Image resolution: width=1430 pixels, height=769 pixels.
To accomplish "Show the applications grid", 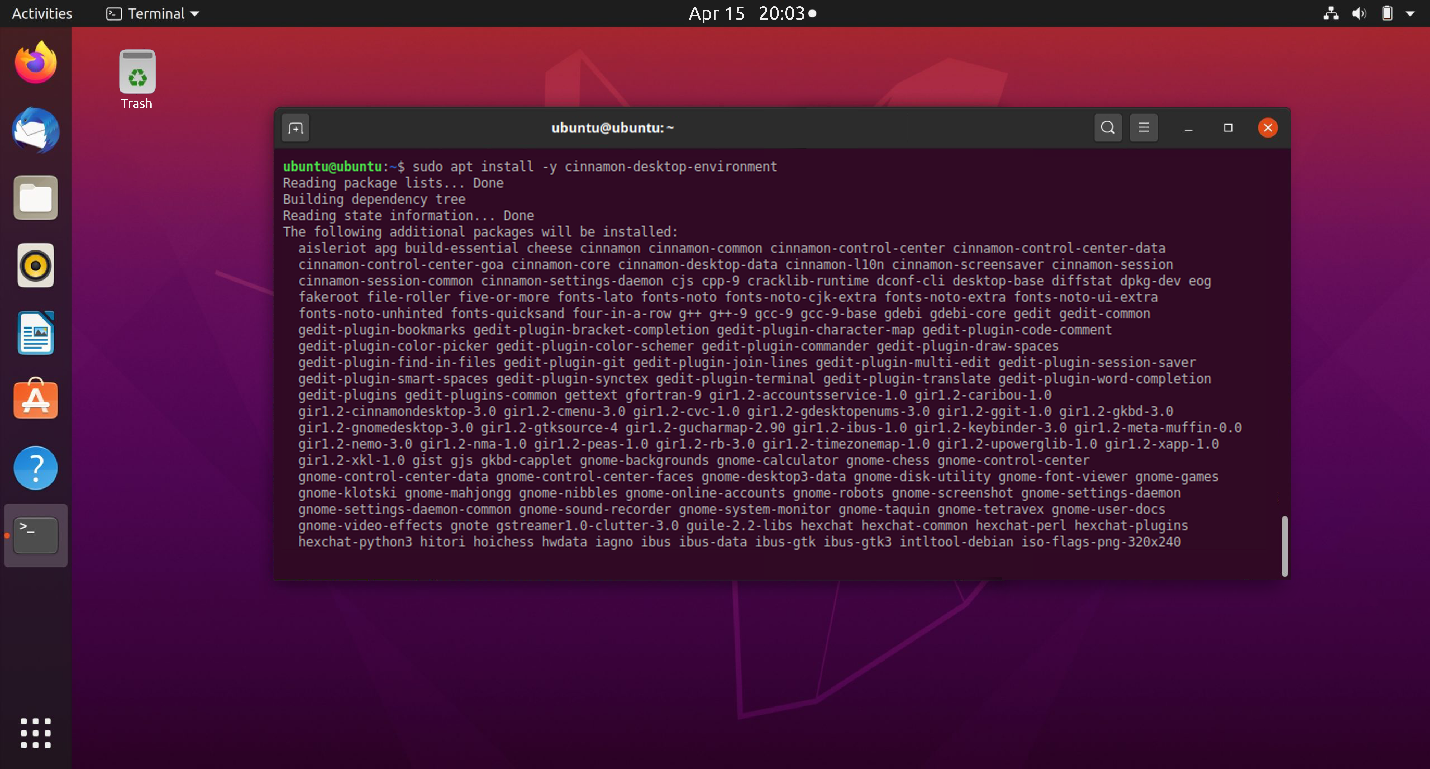I will [x=36, y=733].
